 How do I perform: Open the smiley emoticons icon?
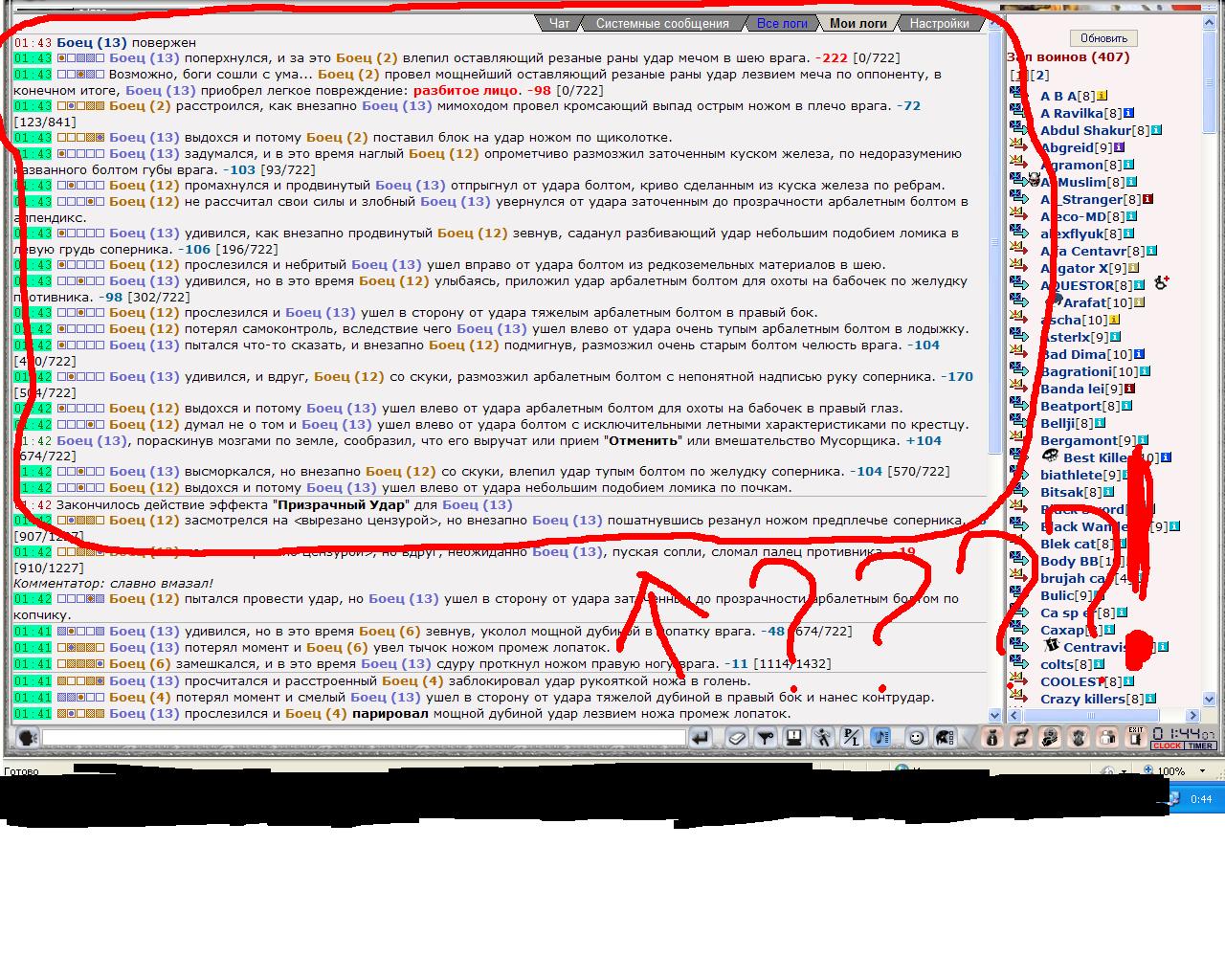click(x=917, y=738)
